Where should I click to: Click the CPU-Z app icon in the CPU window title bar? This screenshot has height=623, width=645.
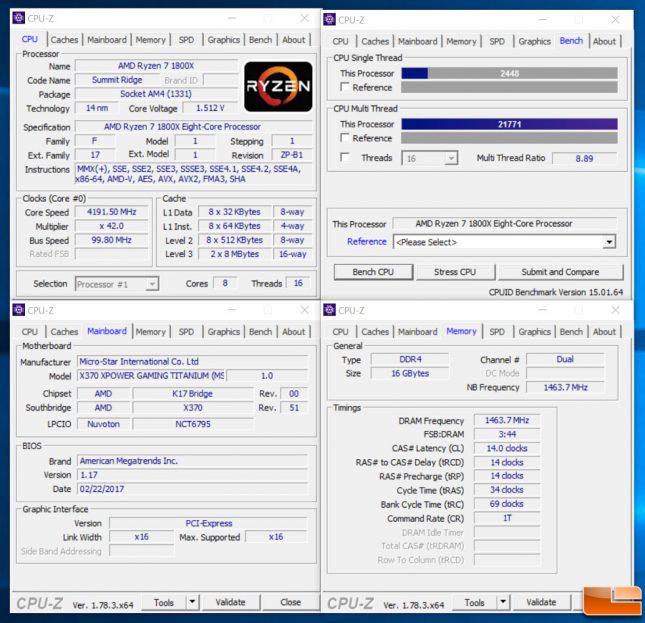pos(19,18)
